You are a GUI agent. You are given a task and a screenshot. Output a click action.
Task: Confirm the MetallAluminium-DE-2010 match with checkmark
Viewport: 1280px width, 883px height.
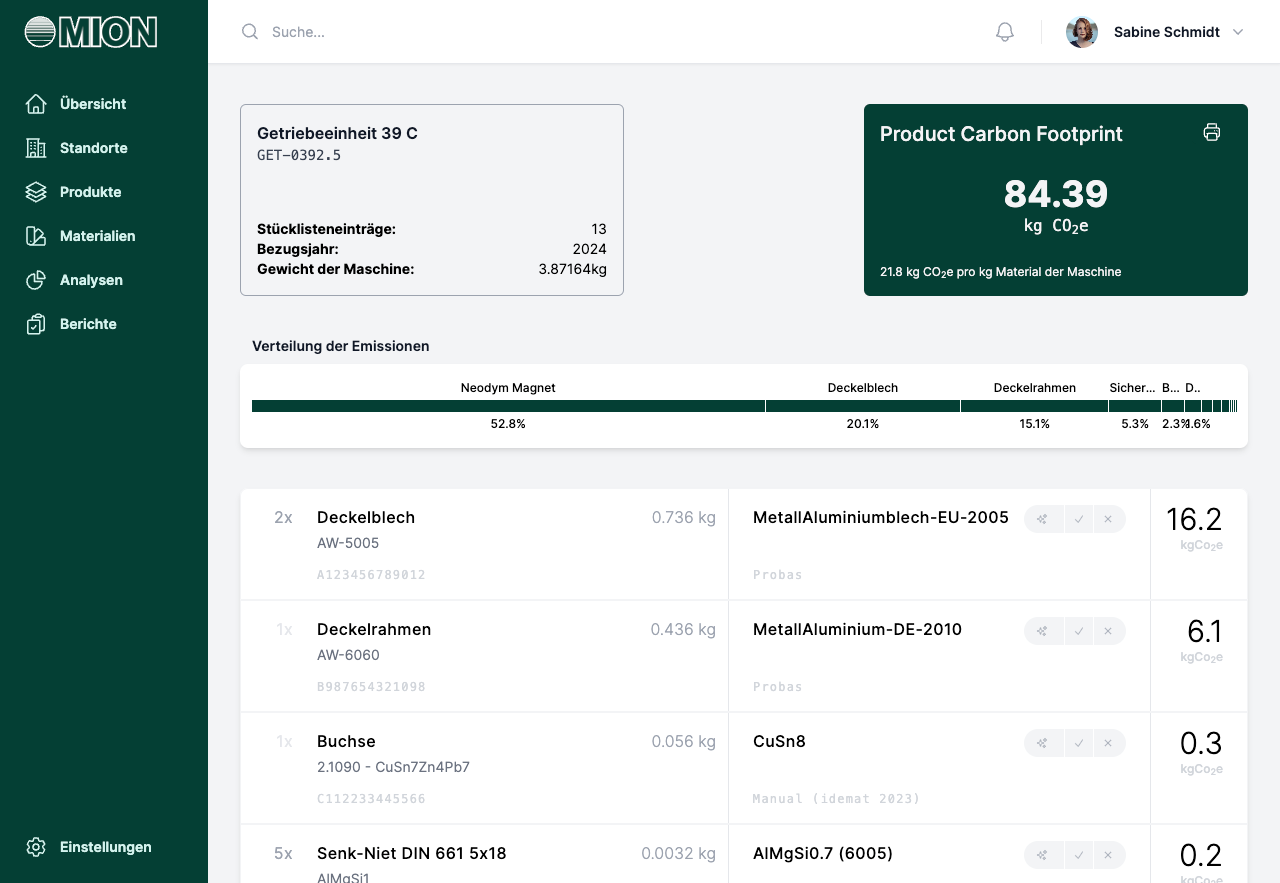click(1078, 631)
